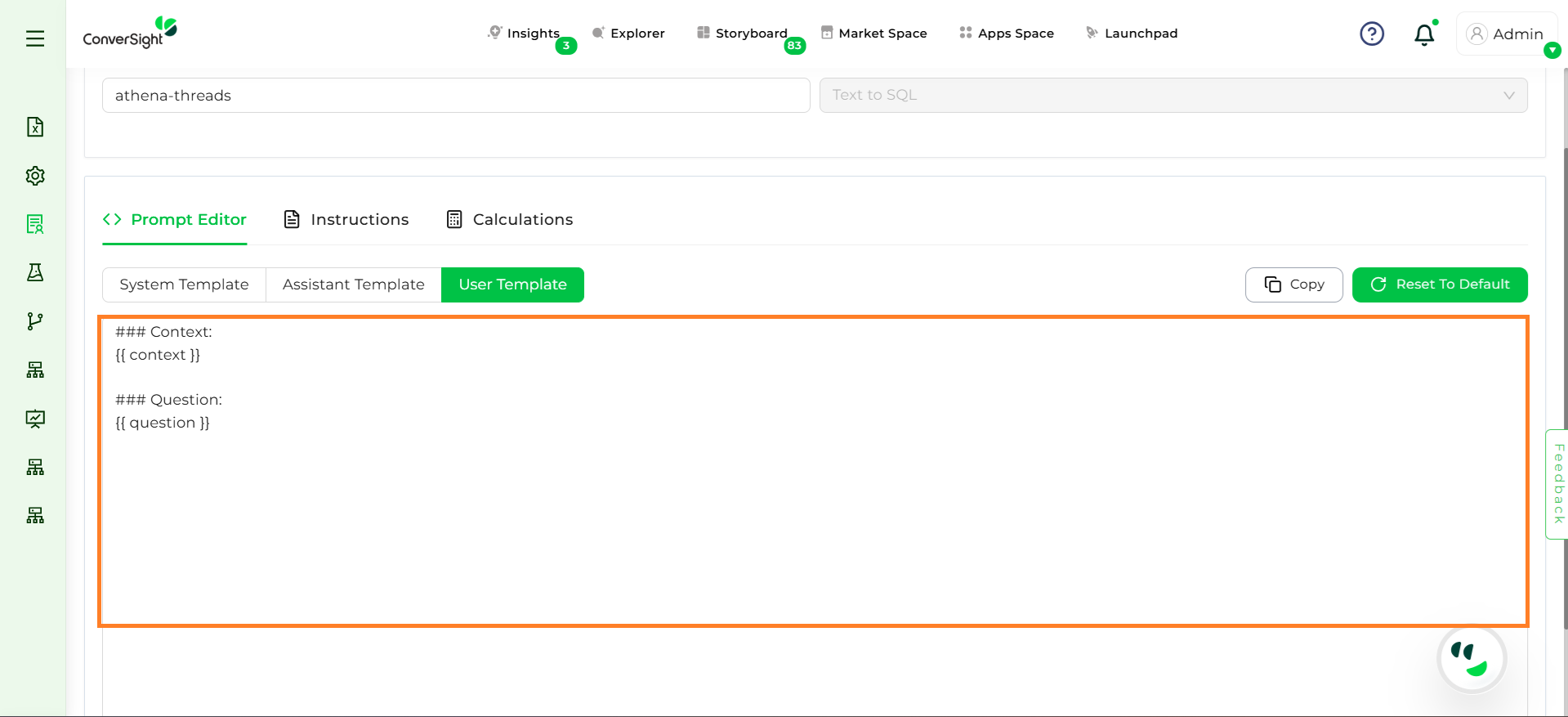
Task: Switch to System Template
Action: [x=184, y=285]
